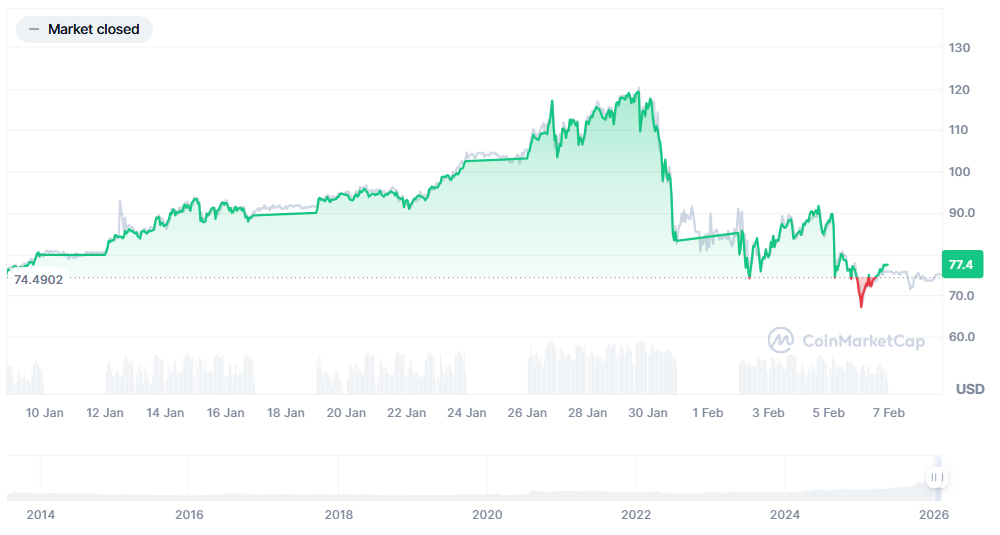Click 2018 on the overview timeline
1000x535 pixels.
tap(339, 515)
